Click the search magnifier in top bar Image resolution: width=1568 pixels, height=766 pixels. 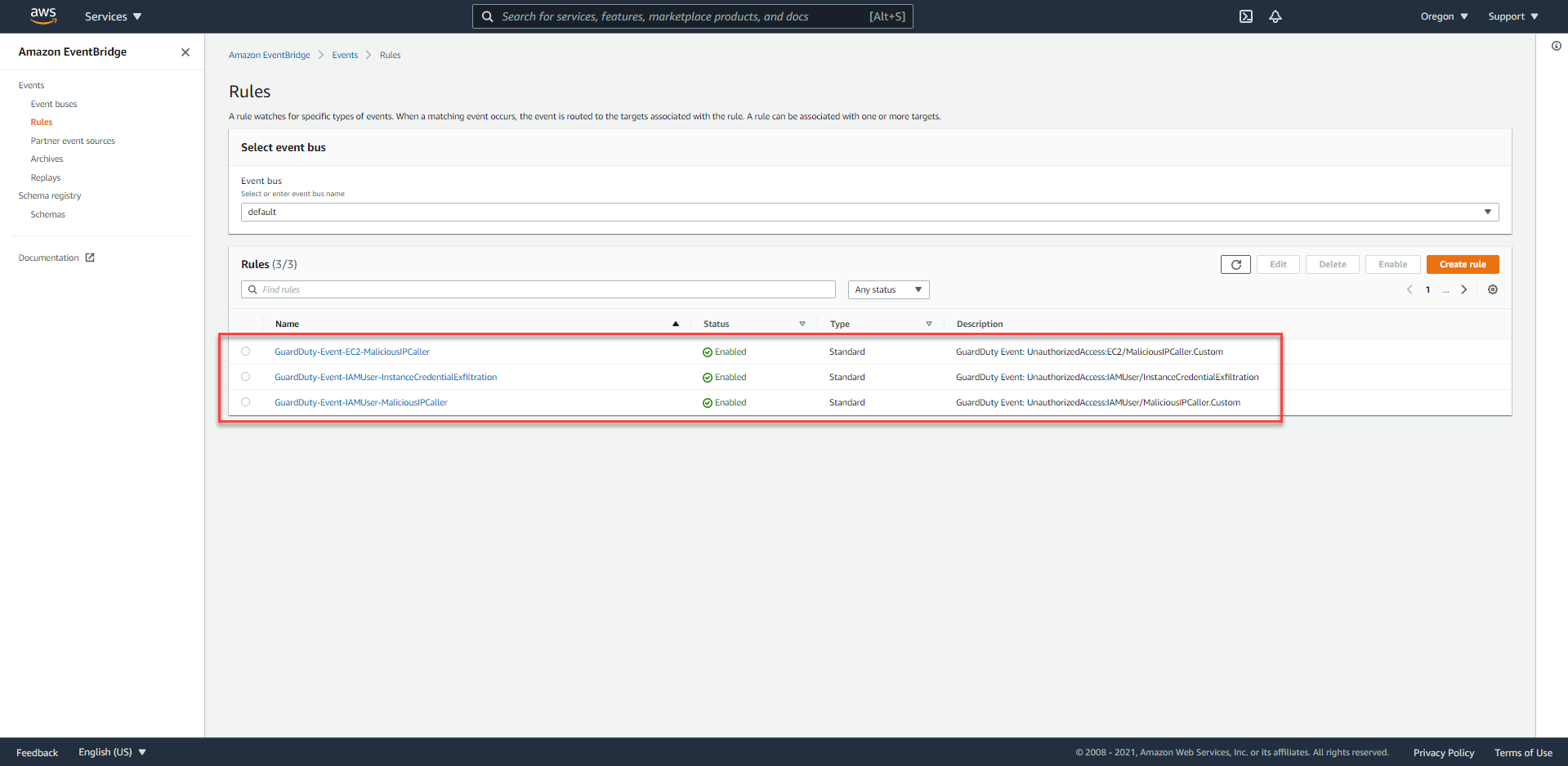click(x=487, y=16)
